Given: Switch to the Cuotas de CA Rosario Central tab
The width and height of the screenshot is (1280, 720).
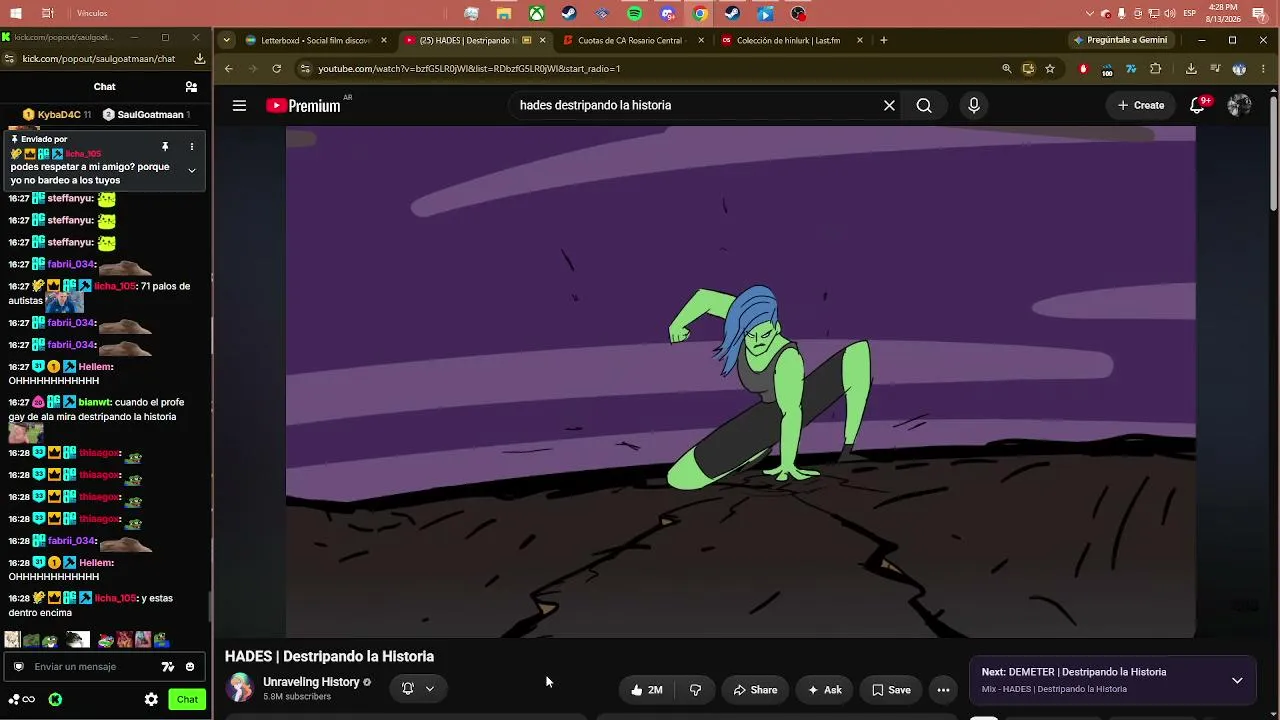Looking at the screenshot, I should tap(633, 41).
